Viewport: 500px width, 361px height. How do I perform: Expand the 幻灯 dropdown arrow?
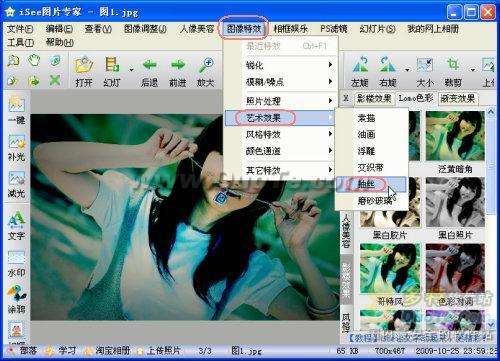[131, 70]
